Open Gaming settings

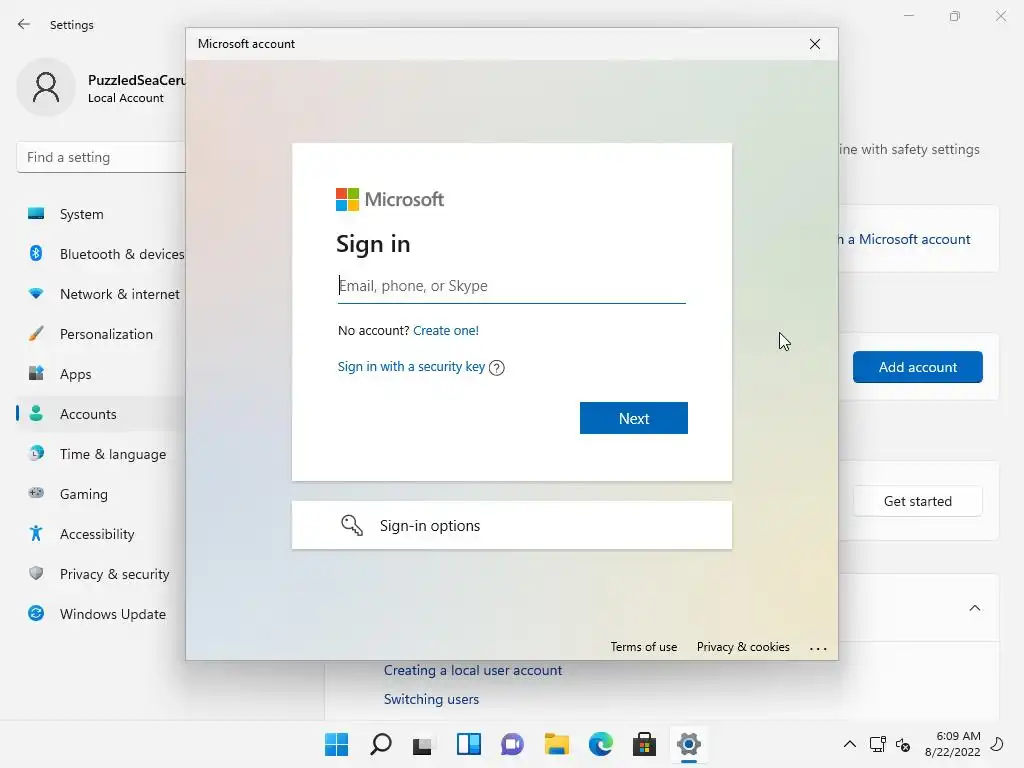(x=103, y=494)
